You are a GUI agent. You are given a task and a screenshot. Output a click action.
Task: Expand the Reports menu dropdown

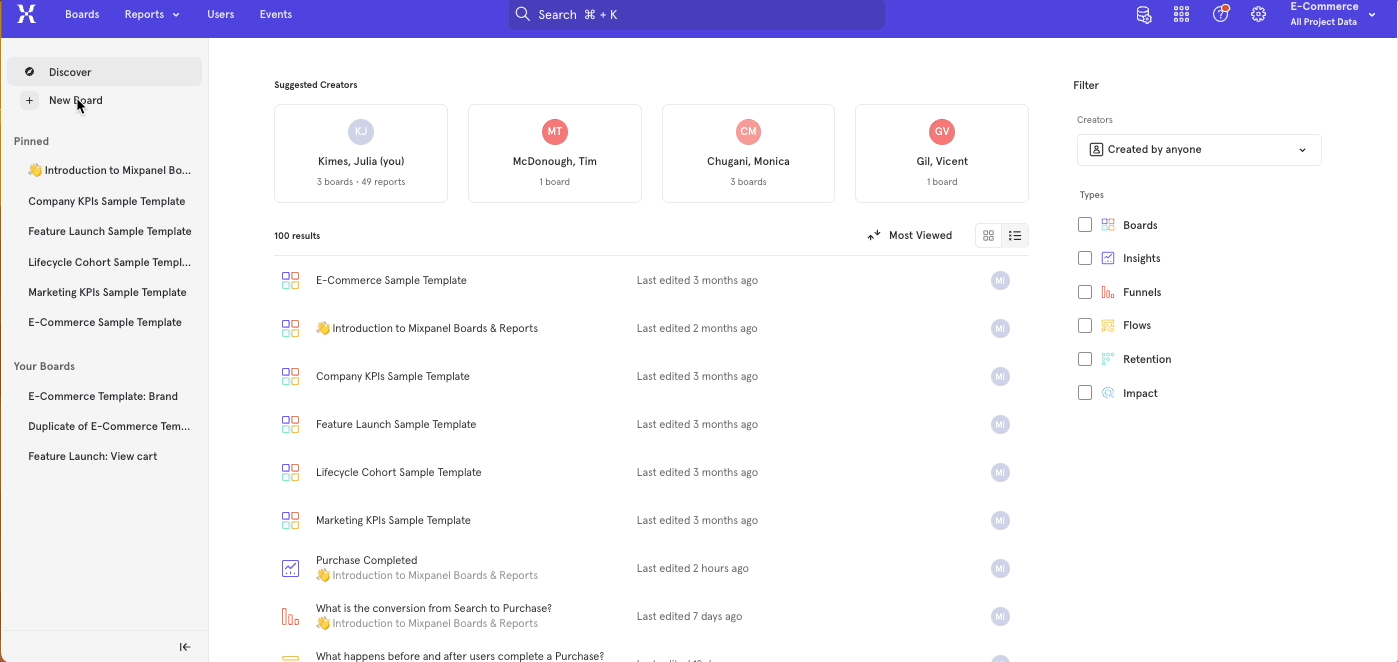[x=152, y=14]
